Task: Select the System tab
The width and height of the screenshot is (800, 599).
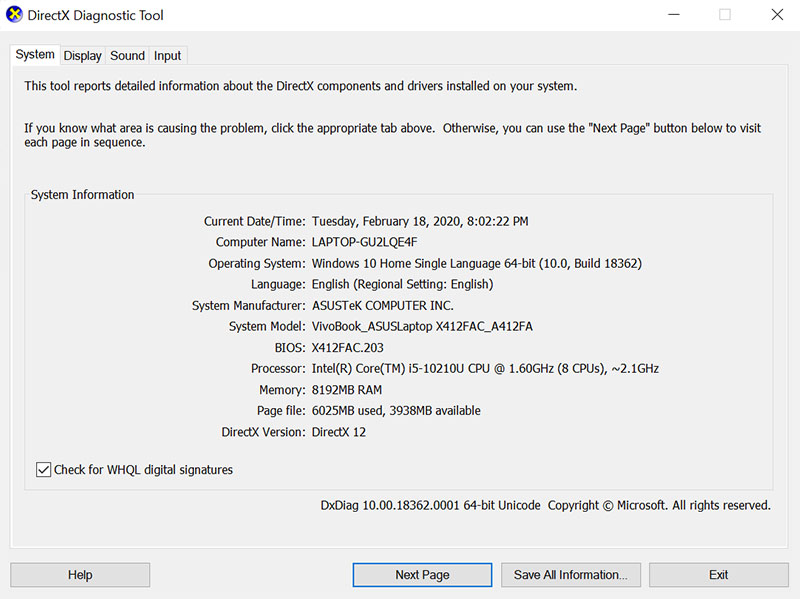Action: (35, 55)
